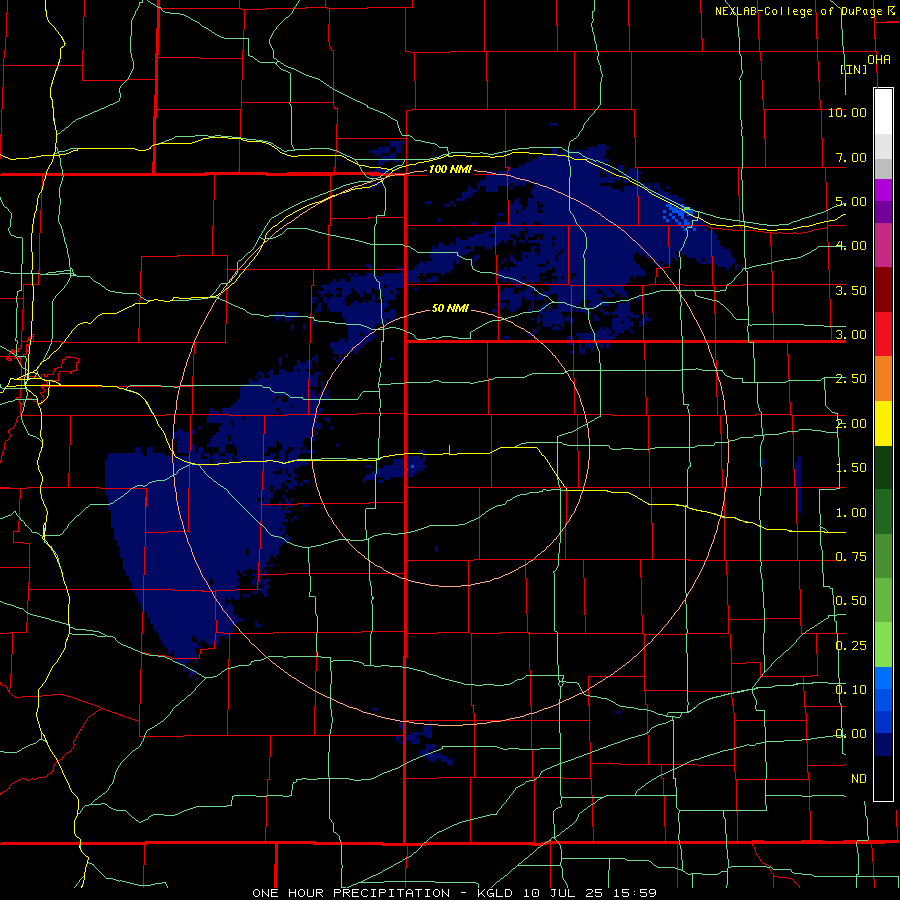Viewport: 900px width, 900px height.
Task: Click the 1.50 legend value
Action: [851, 468]
